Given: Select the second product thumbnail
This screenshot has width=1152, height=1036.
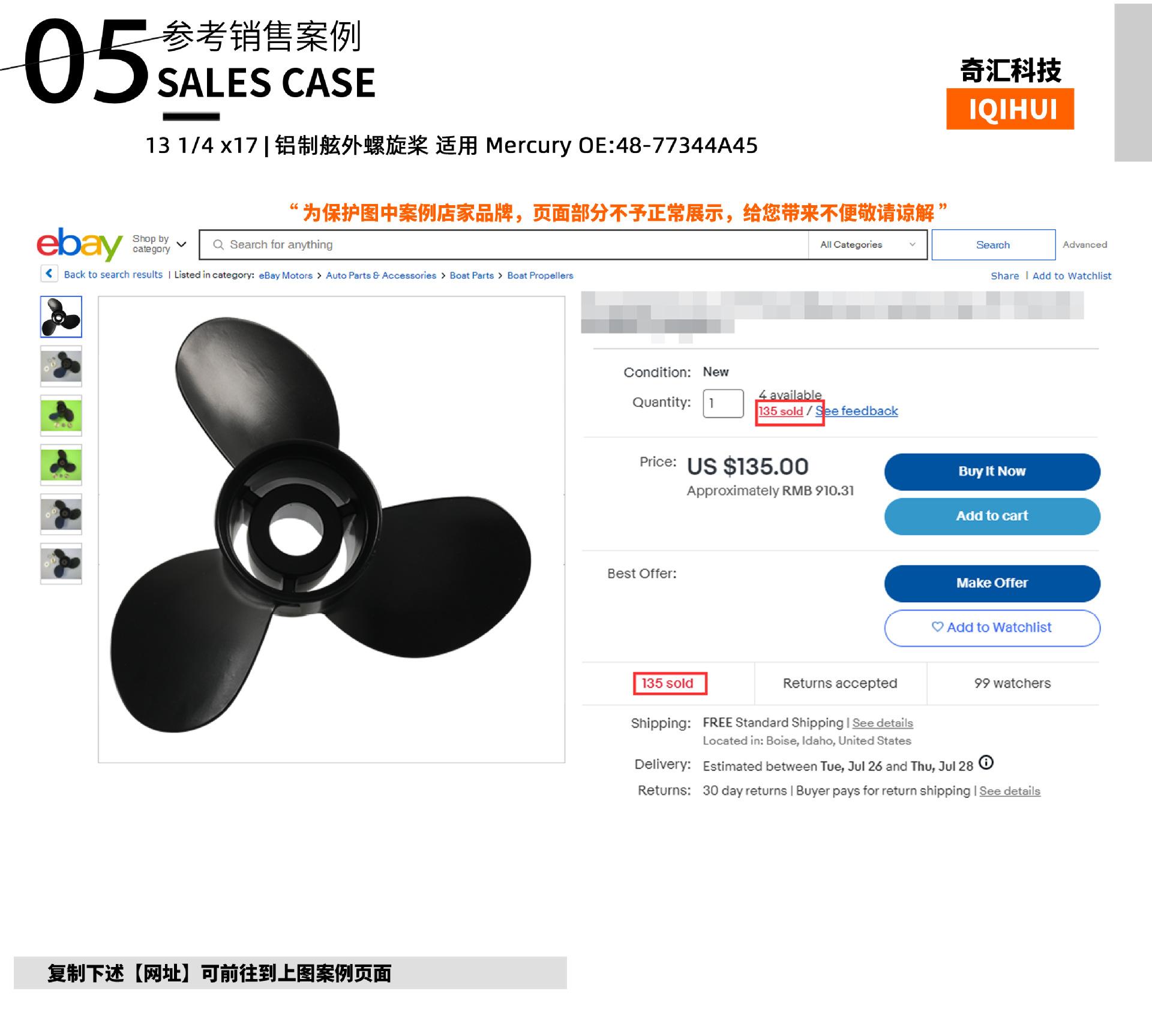Looking at the screenshot, I should coord(61,366).
